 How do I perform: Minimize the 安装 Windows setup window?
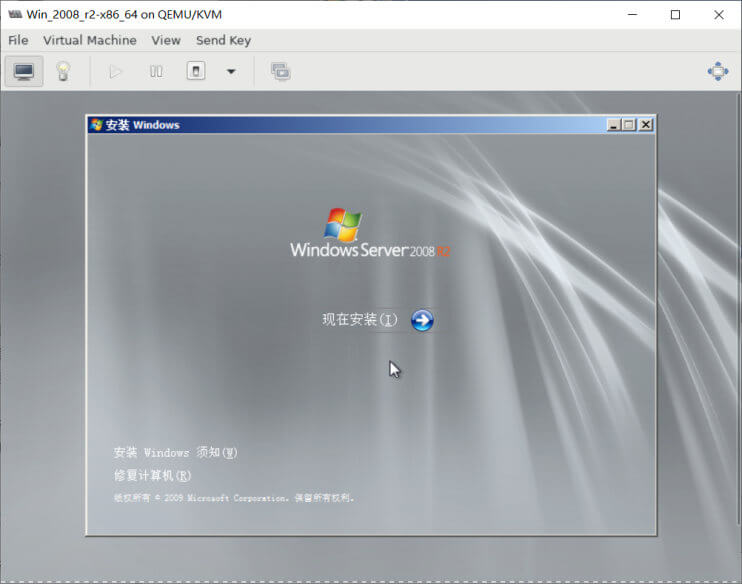614,125
